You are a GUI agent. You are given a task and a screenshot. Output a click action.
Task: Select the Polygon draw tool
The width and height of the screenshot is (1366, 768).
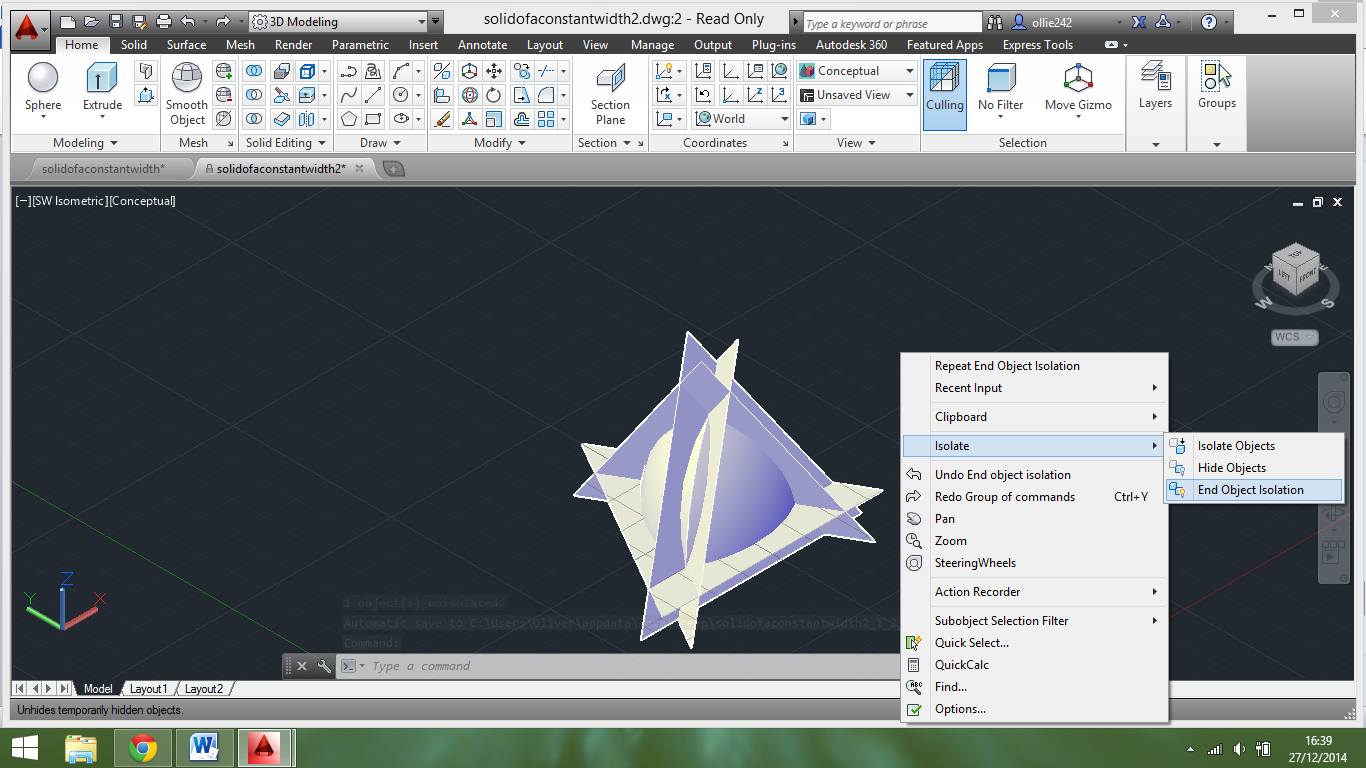pyautogui.click(x=349, y=119)
